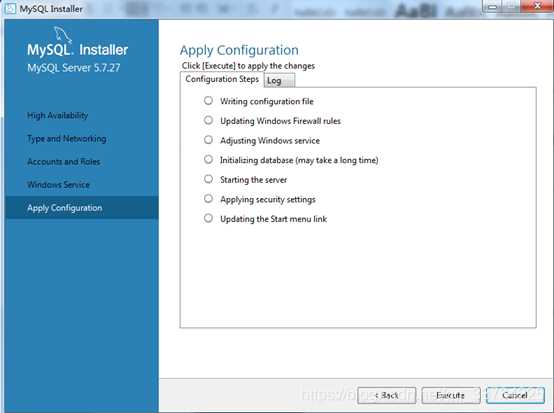Screen dimensions: 554x413
Task: Select the Starting the server indicator
Action: click(x=208, y=179)
